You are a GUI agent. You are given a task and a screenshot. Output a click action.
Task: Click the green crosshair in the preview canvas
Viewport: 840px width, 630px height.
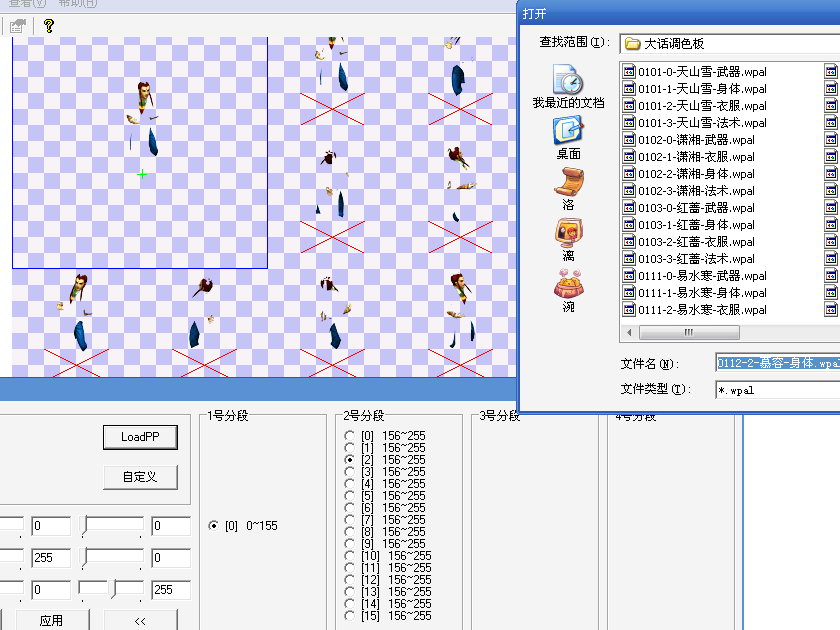coord(142,174)
